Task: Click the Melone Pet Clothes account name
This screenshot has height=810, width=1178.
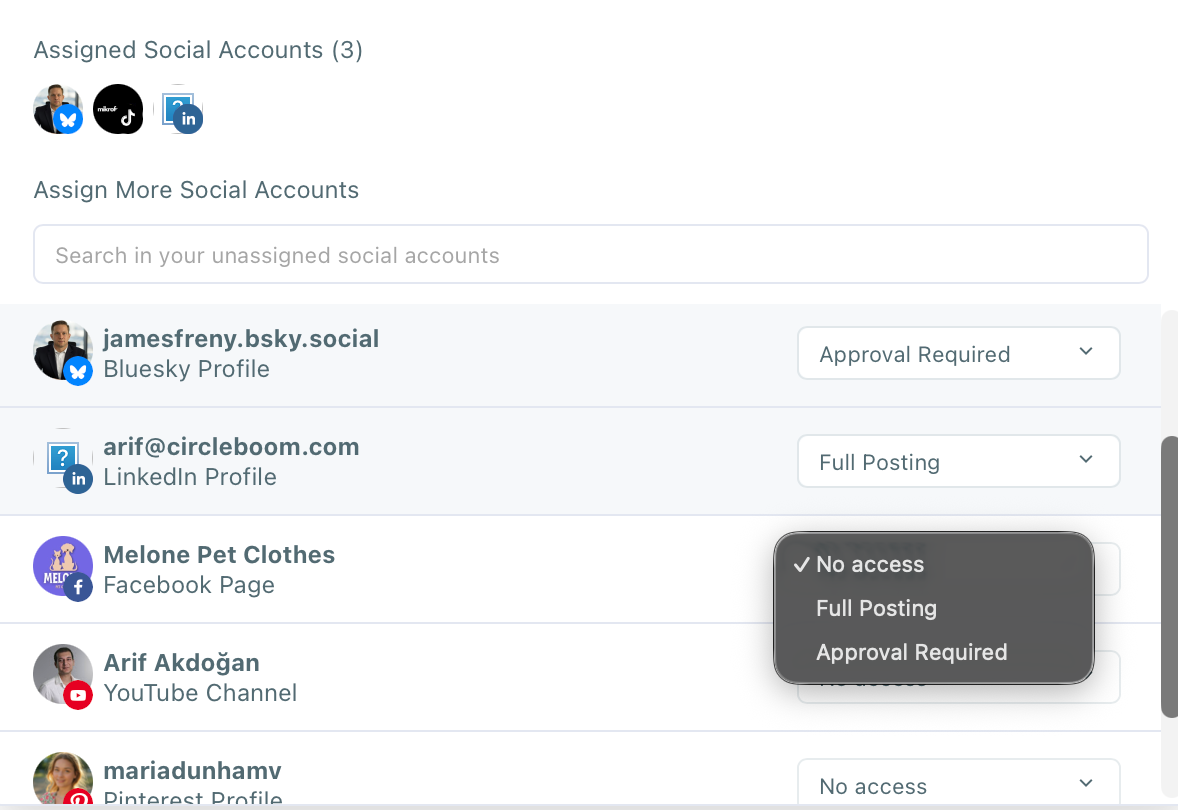Action: 219,555
